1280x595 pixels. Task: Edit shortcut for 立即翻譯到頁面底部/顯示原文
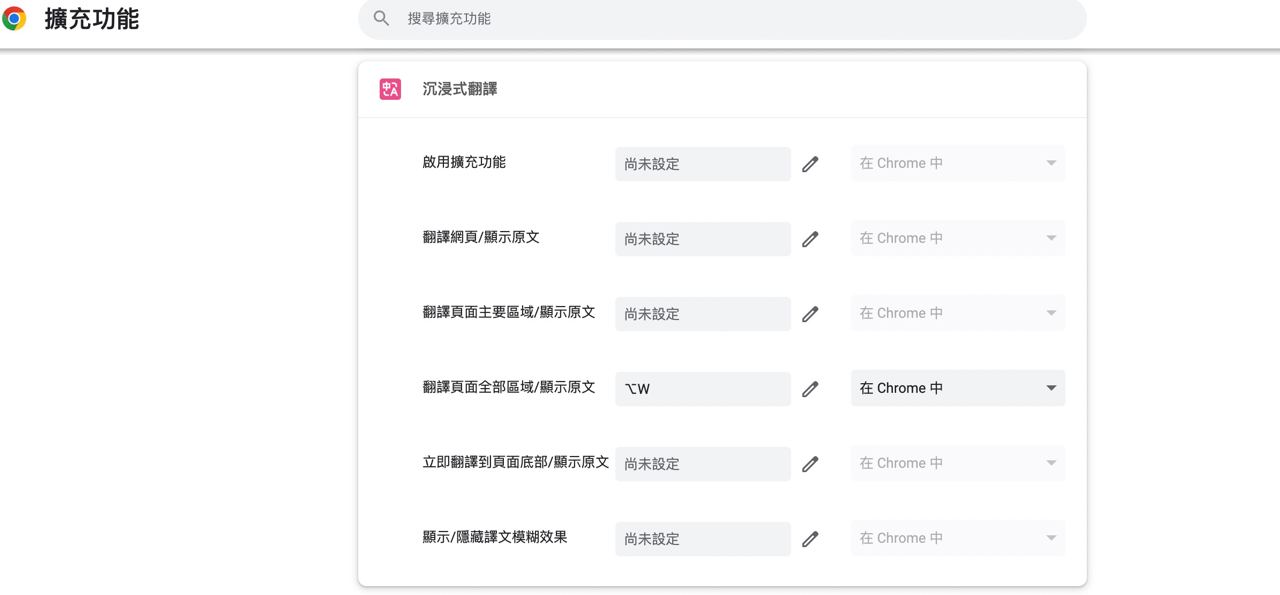click(810, 463)
